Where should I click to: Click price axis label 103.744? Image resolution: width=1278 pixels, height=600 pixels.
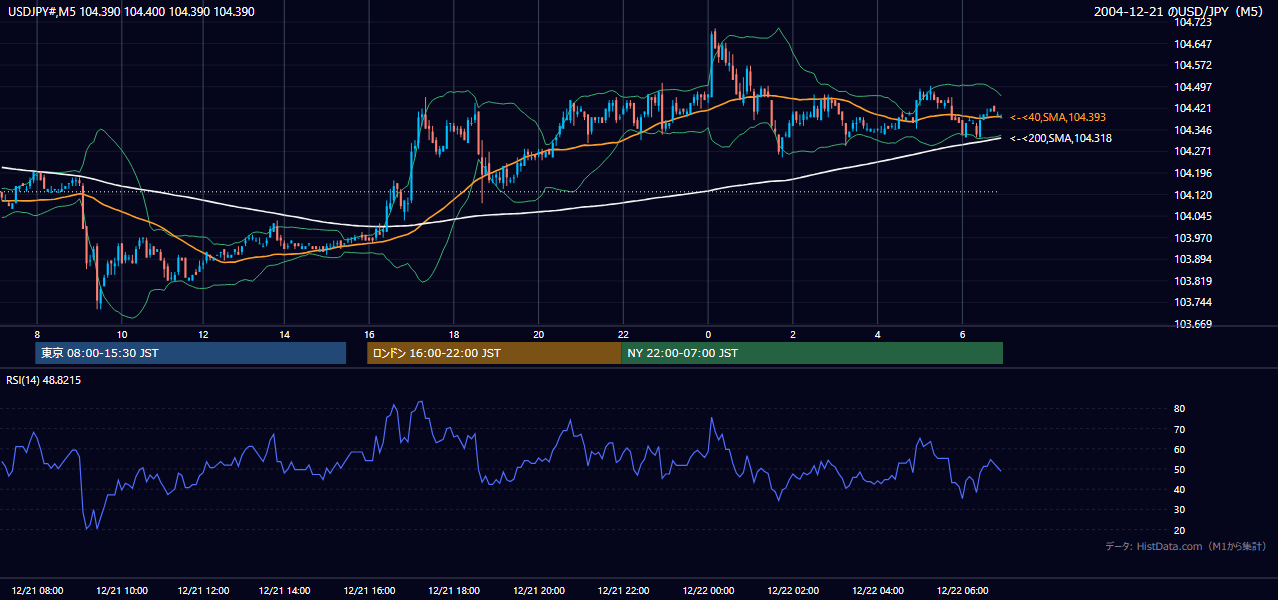(1194, 302)
